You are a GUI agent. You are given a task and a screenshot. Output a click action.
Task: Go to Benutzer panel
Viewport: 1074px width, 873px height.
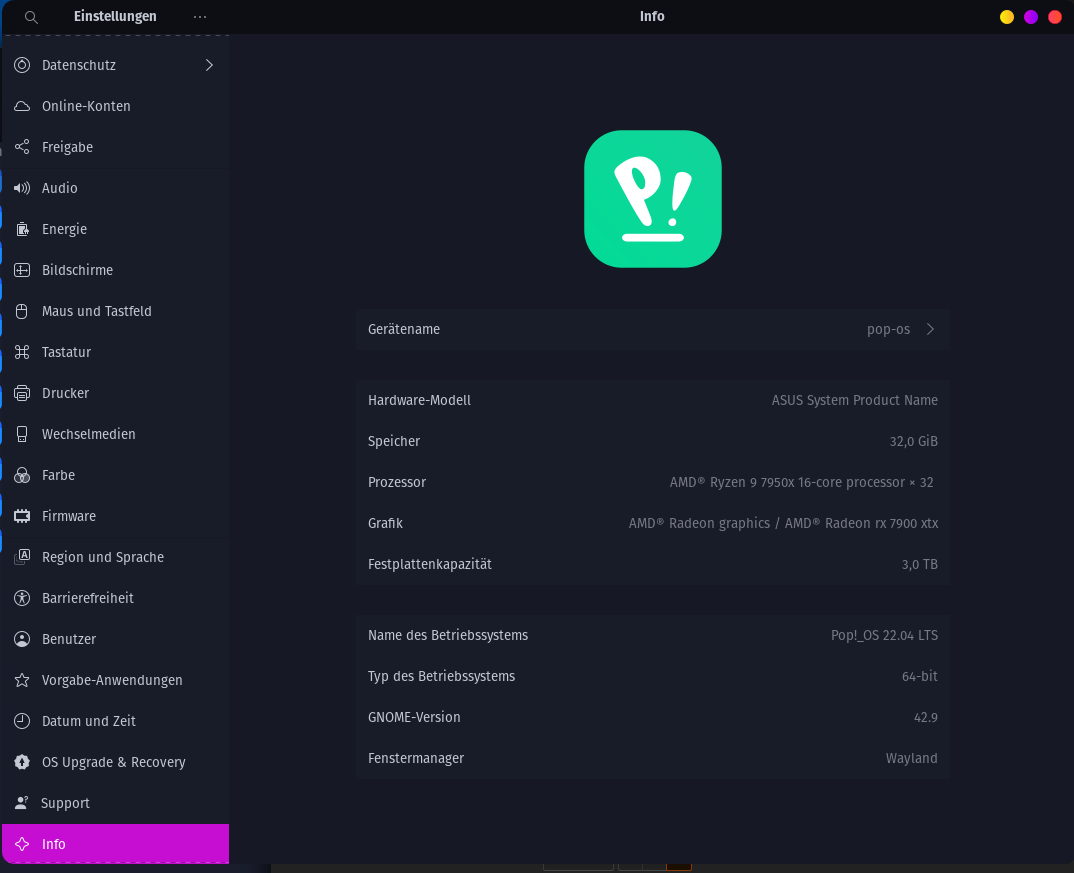[116, 640]
